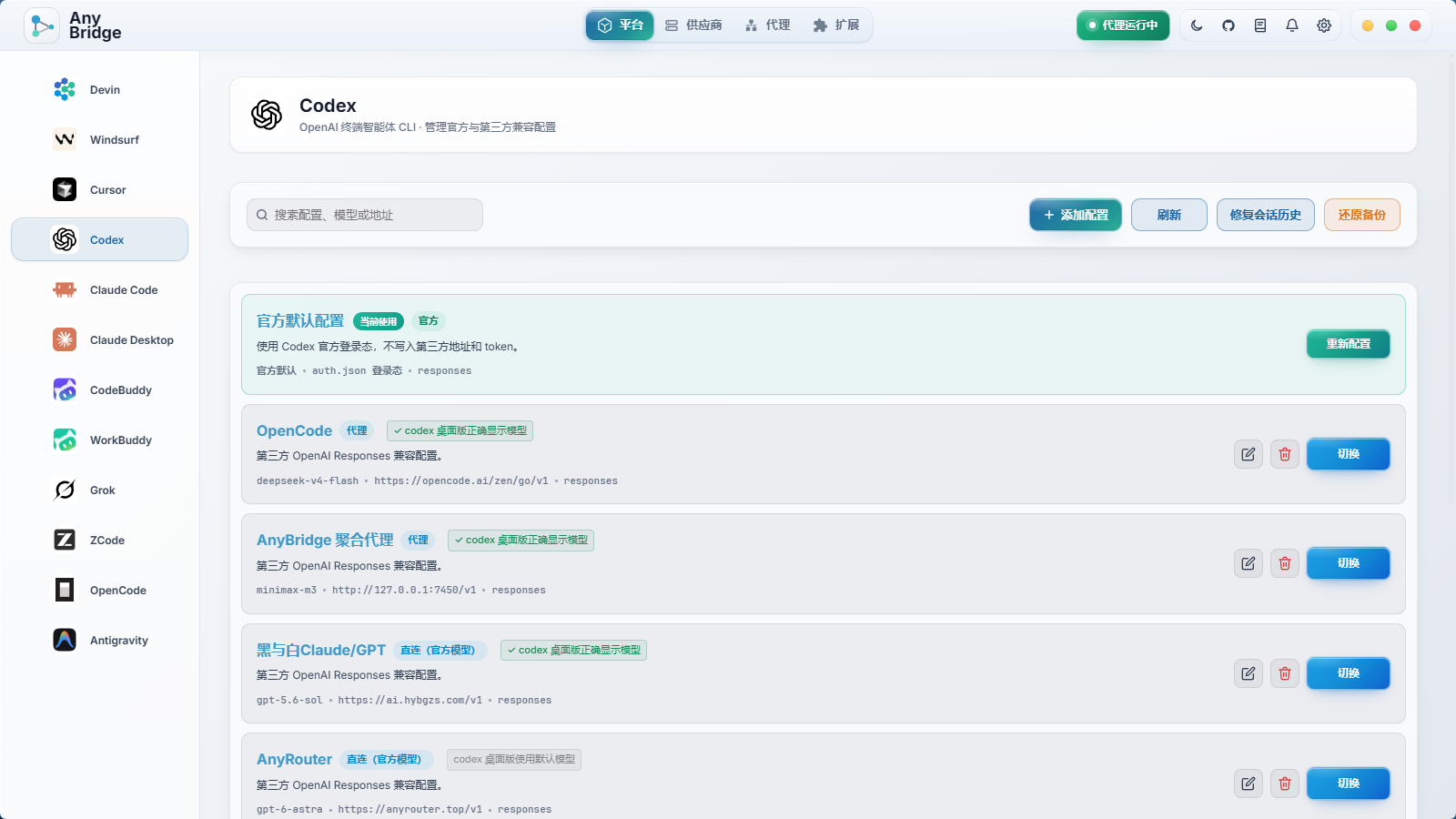Viewport: 1456px width, 819px height.
Task: Click the 黑与白Claude/GPT title
Action: (x=321, y=650)
